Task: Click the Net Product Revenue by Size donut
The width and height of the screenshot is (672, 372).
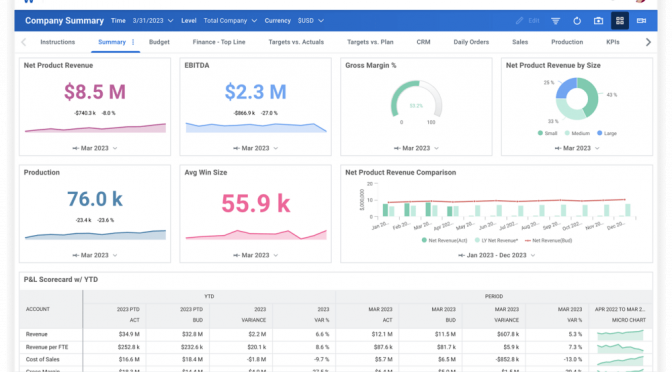Action: (x=577, y=99)
